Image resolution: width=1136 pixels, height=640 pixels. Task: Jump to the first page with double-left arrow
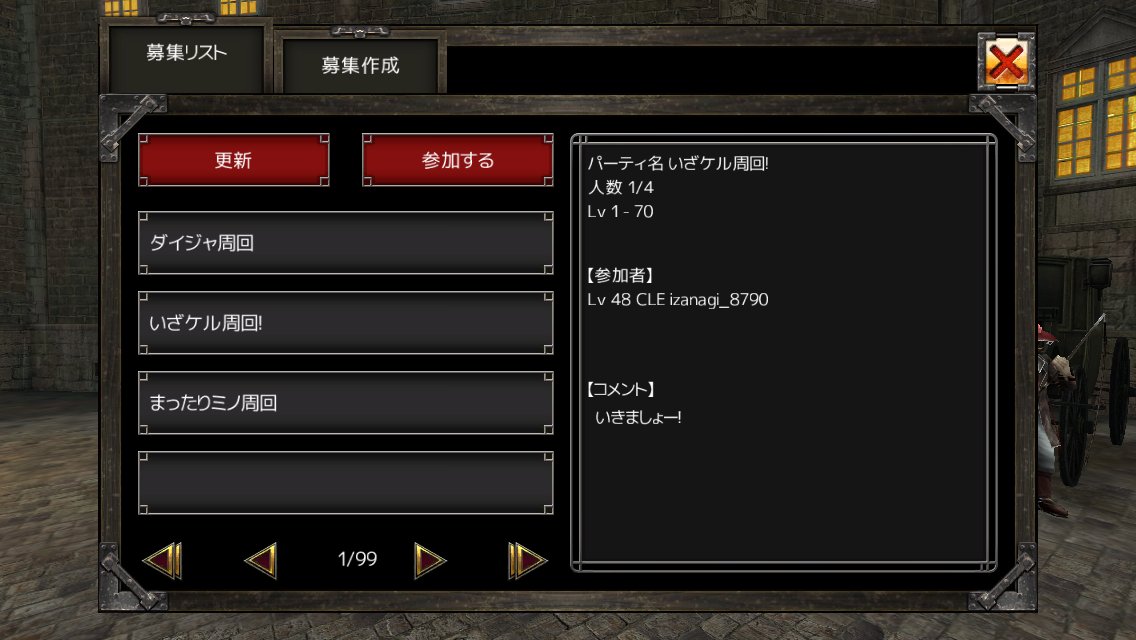point(163,560)
